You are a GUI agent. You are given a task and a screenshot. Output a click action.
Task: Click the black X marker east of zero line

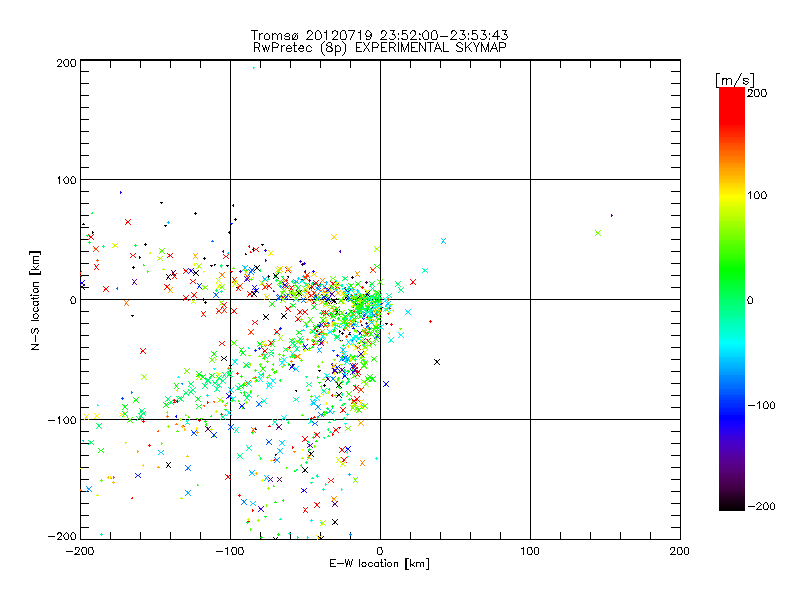(x=437, y=362)
